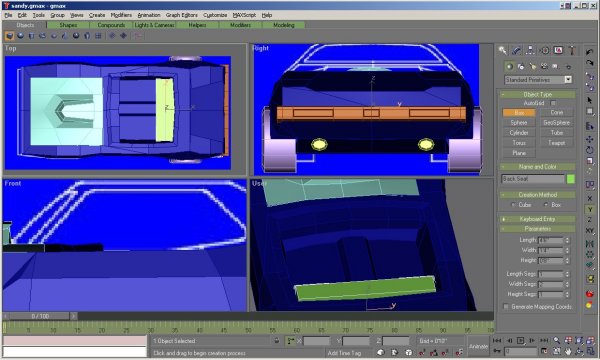Select the Move tool icon
This screenshot has width=600, height=360.
pos(589,139)
